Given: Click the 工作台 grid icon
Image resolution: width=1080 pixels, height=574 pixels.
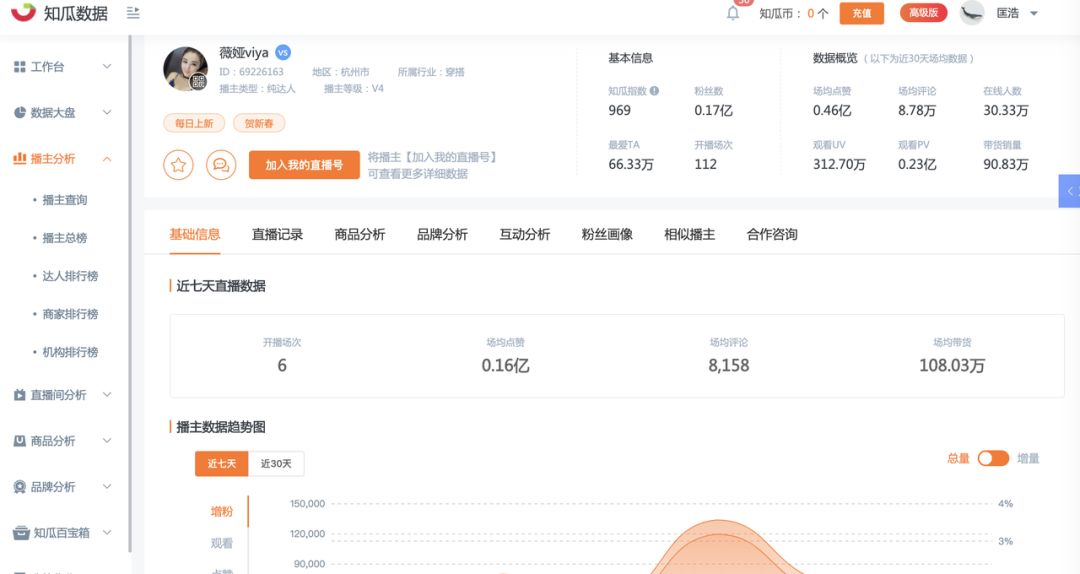Looking at the screenshot, I should pos(19,67).
